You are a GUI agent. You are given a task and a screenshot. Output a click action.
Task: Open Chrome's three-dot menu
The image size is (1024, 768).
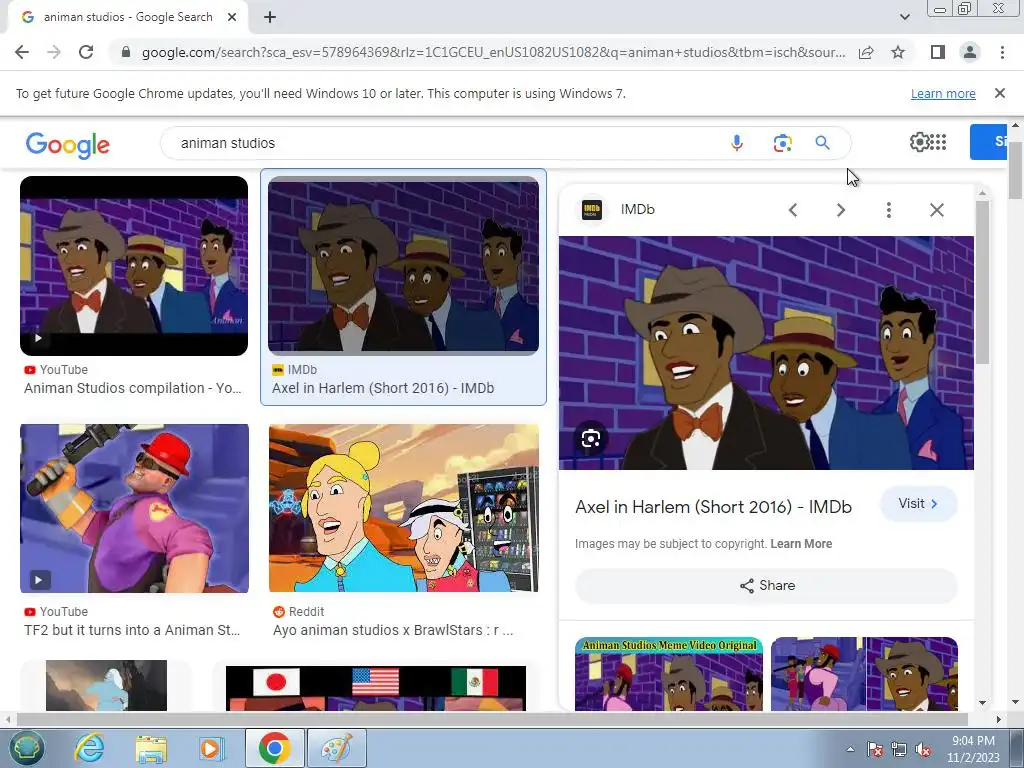(1002, 52)
